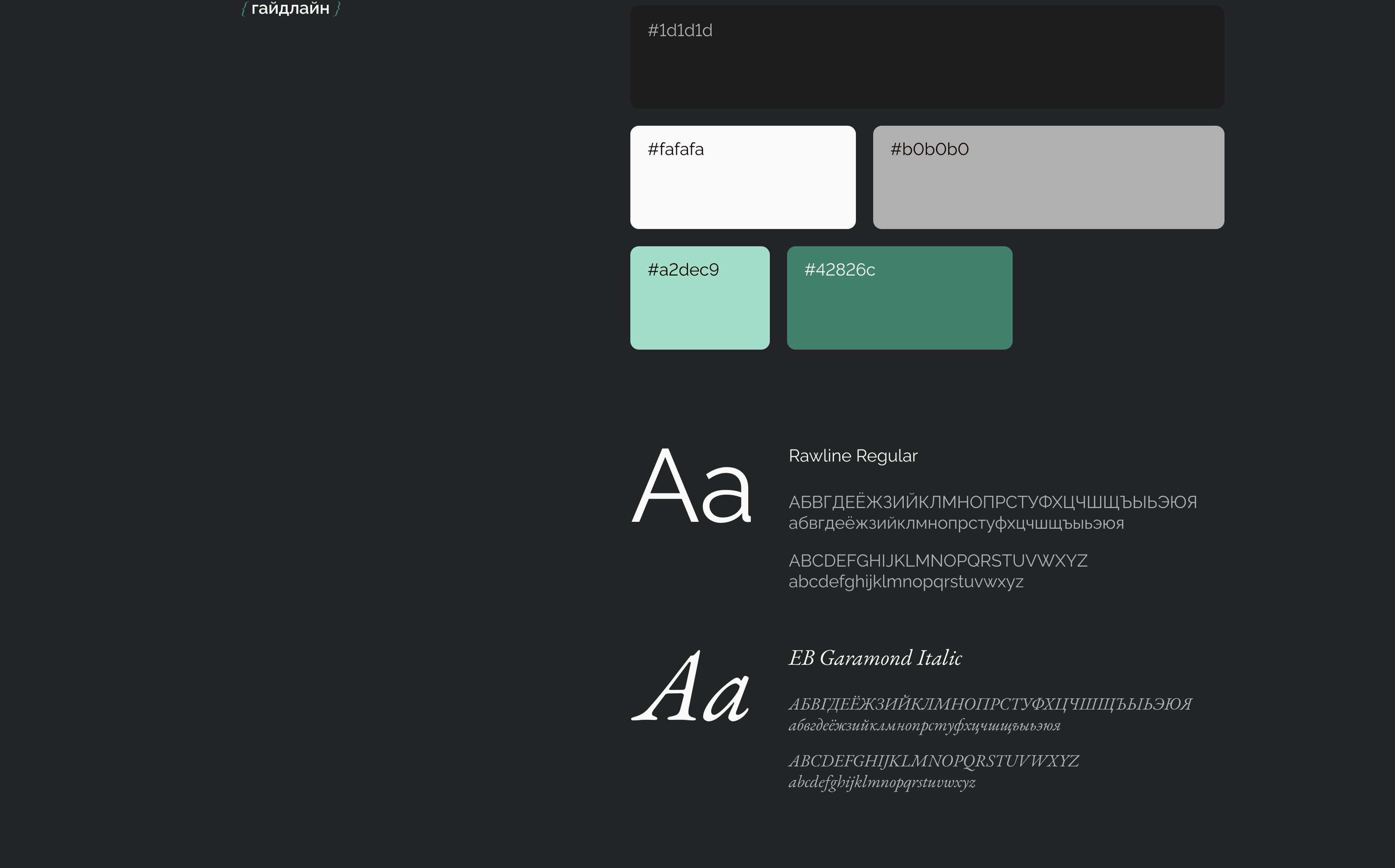Image resolution: width=1395 pixels, height=868 pixels.
Task: Click the гайдлайн heading text
Action: tap(290, 8)
